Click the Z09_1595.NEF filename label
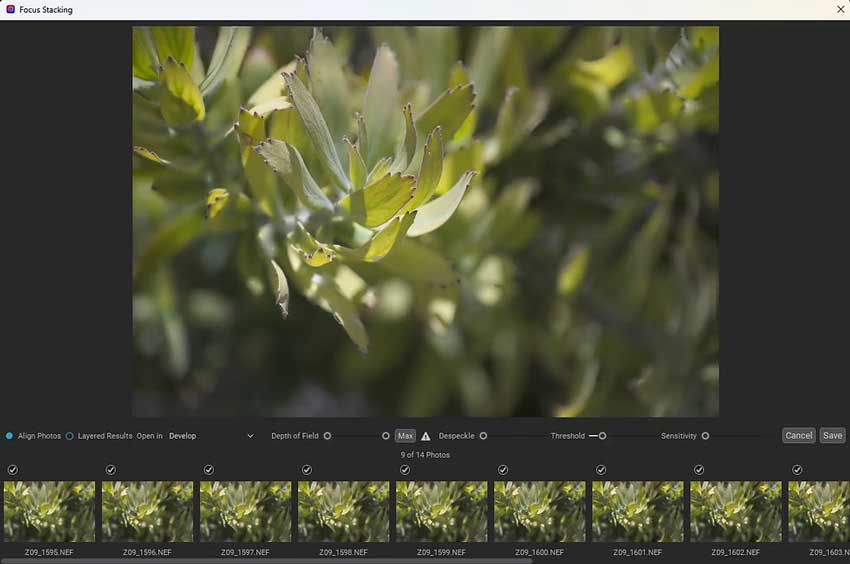850x564 pixels. click(49, 552)
